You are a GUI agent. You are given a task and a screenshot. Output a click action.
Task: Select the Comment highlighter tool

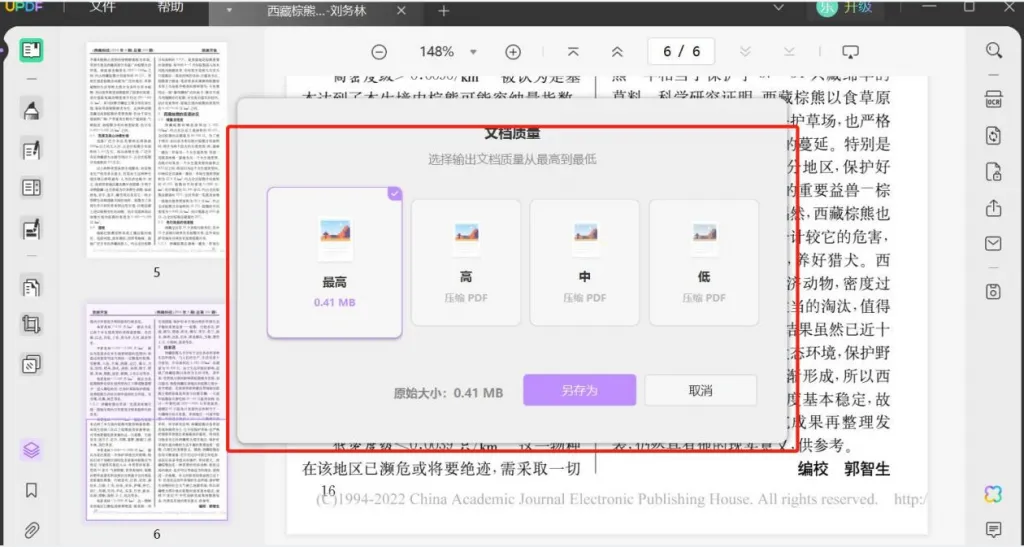31,110
